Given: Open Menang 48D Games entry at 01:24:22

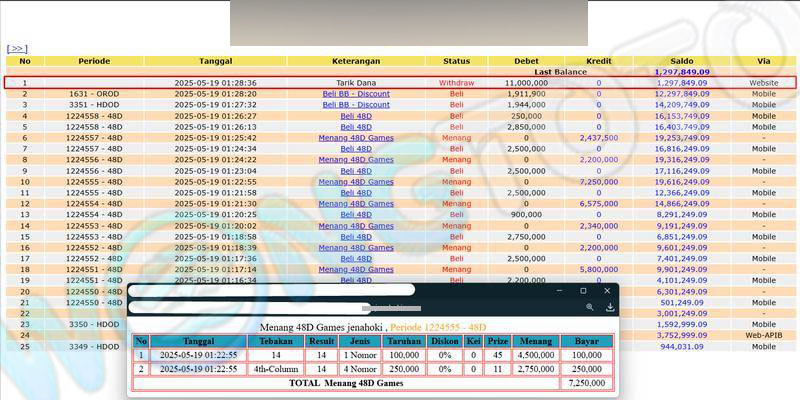Looking at the screenshot, I should coord(356,160).
